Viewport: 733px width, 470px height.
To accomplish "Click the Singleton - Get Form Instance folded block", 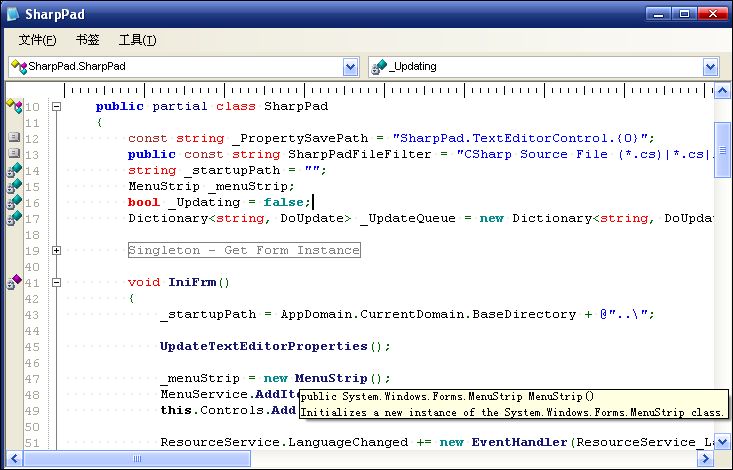I will click(244, 250).
